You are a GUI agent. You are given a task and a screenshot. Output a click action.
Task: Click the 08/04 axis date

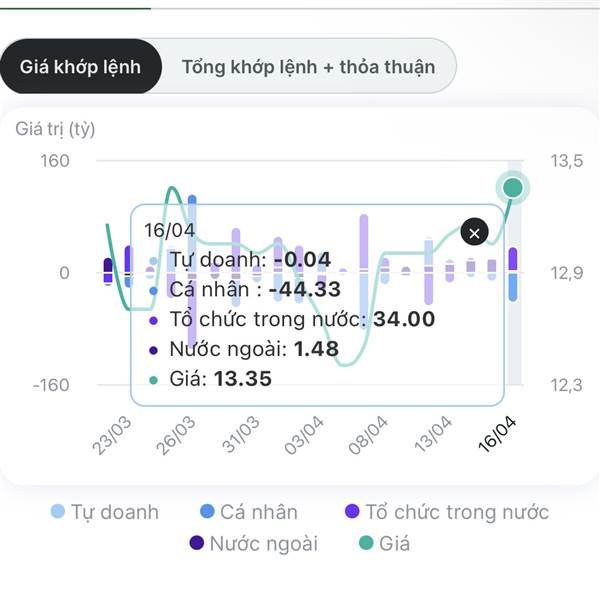coord(369,433)
